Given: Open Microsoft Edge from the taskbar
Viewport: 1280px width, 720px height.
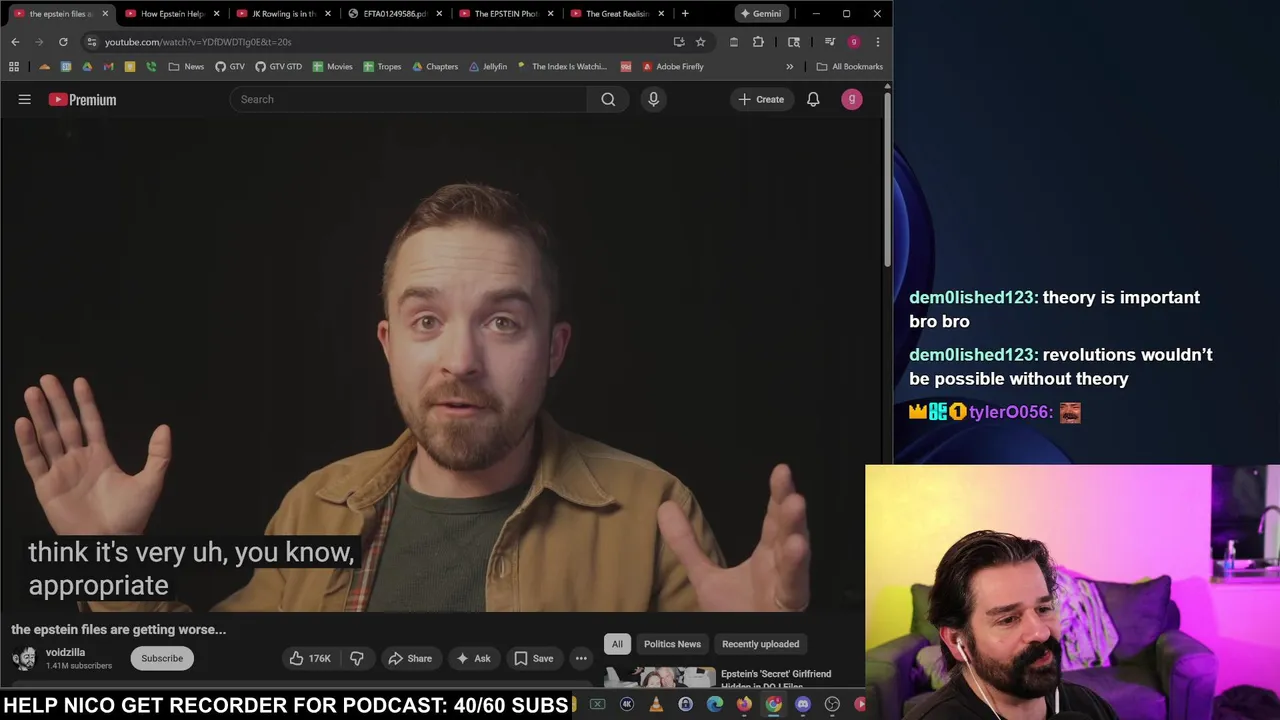Looking at the screenshot, I should tap(715, 704).
